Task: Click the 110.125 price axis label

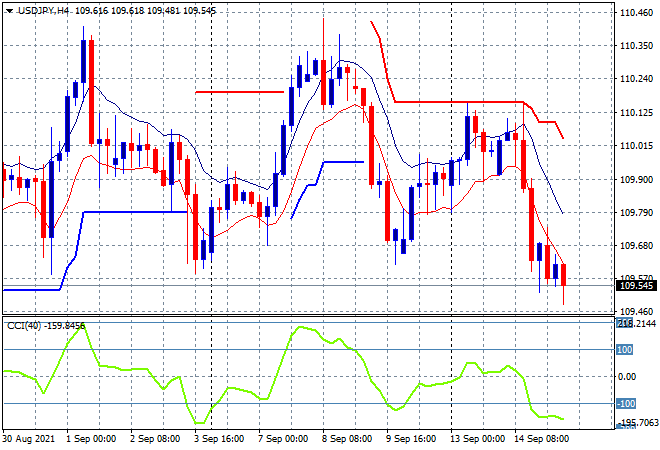Action: point(636,112)
